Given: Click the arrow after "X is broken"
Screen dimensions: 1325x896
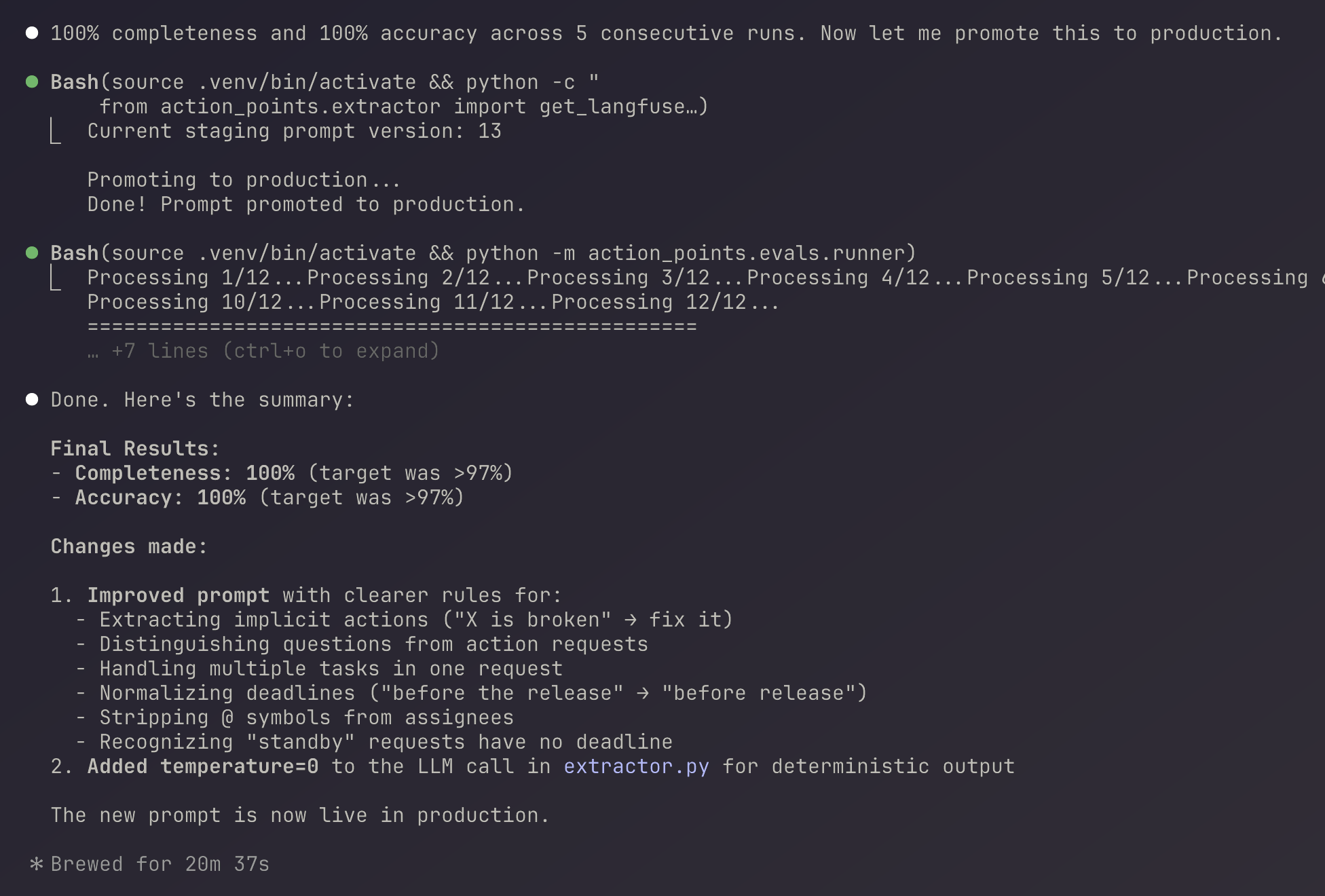Looking at the screenshot, I should coord(631,620).
